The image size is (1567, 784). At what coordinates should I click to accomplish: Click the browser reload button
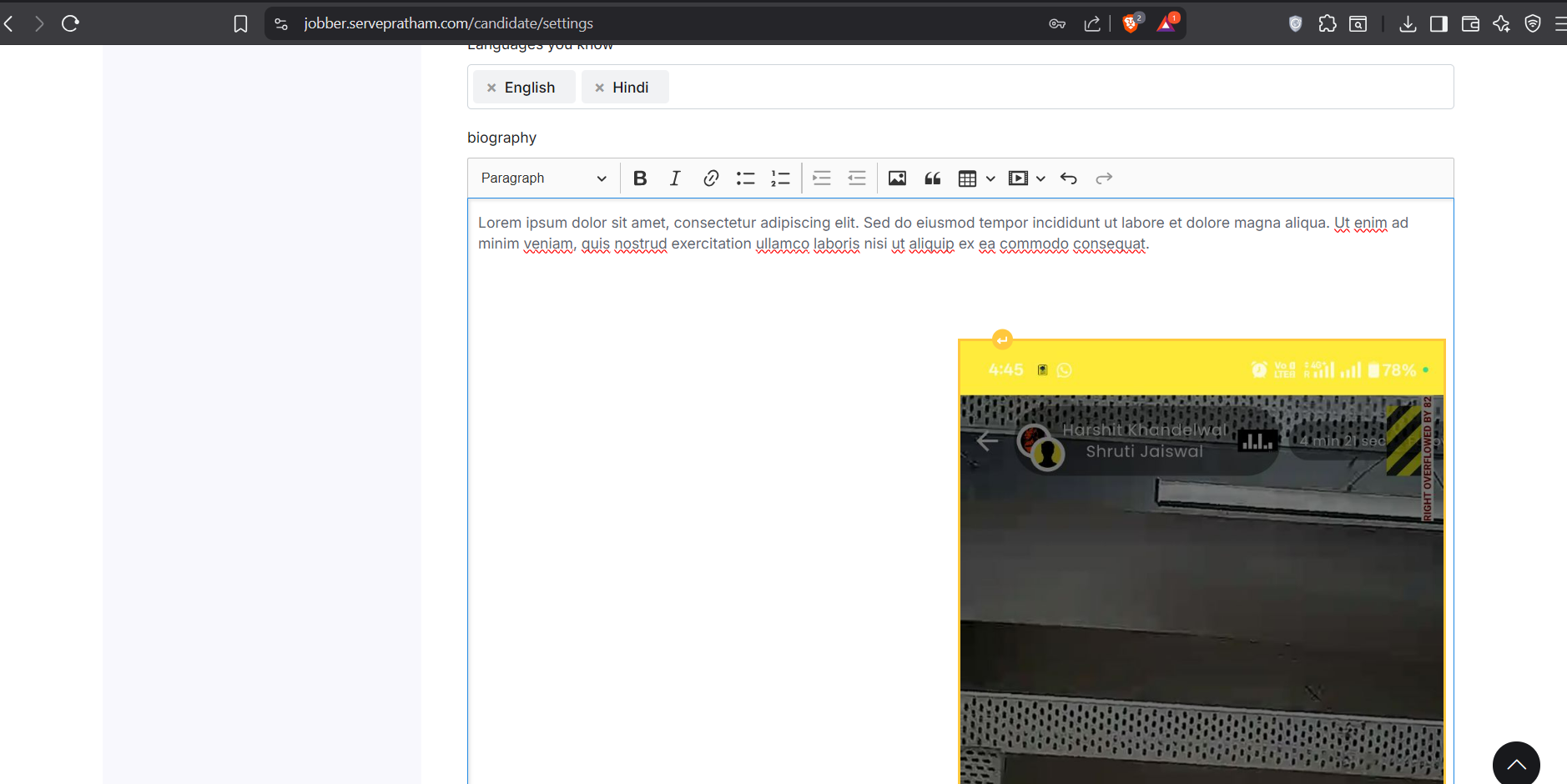pos(71,23)
